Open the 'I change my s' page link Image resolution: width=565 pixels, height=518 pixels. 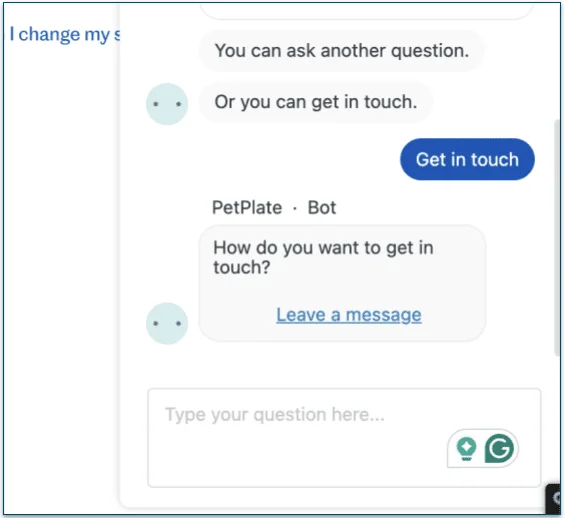64,35
